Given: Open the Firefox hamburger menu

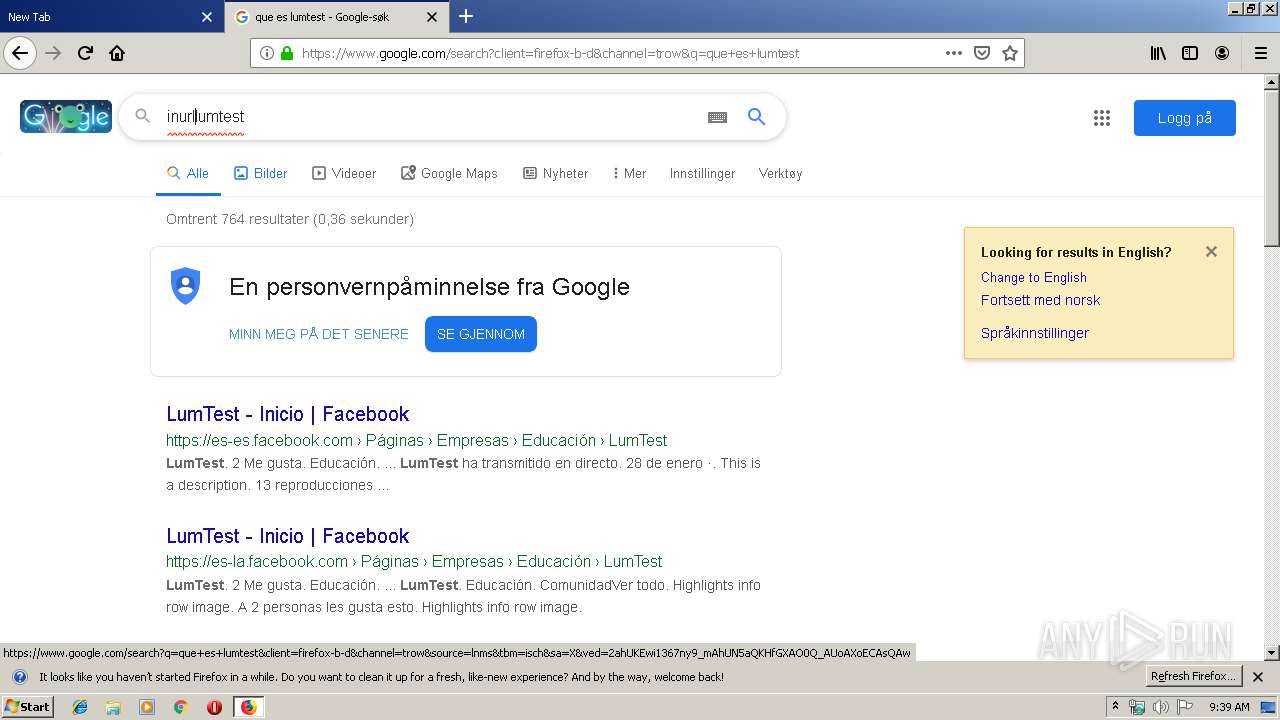Looking at the screenshot, I should point(1260,53).
